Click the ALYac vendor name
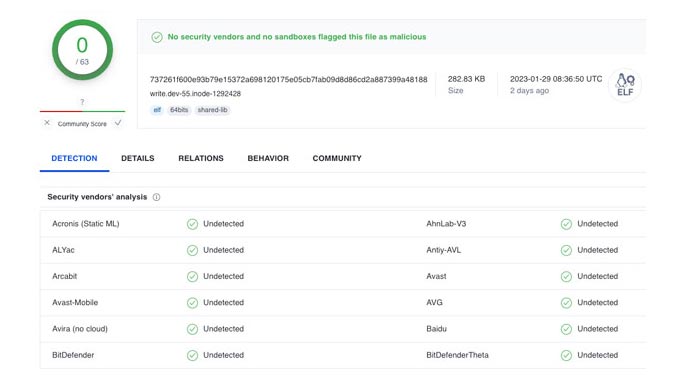This screenshot has width=680, height=380. pos(63,250)
